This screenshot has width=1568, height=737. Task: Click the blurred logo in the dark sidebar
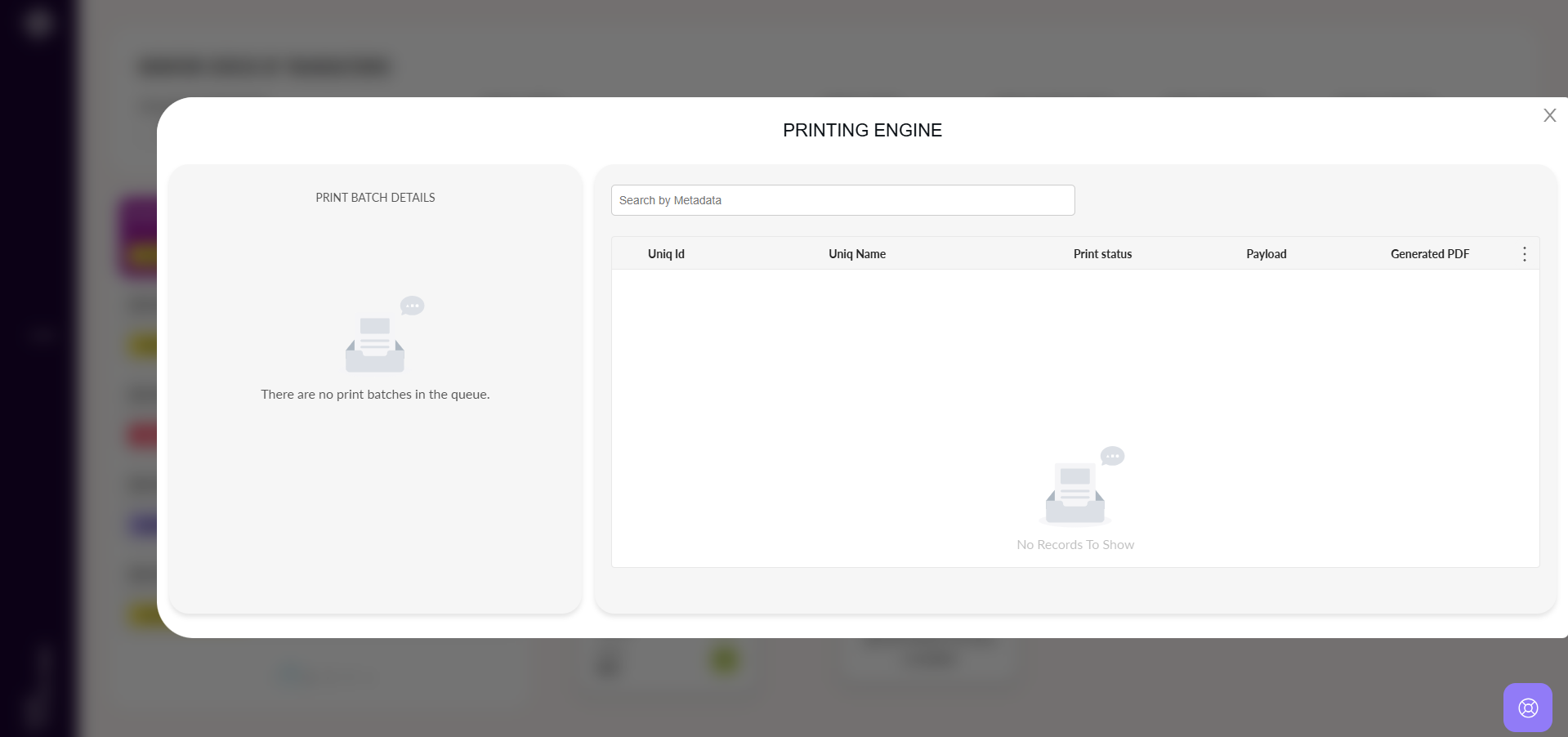[38, 23]
